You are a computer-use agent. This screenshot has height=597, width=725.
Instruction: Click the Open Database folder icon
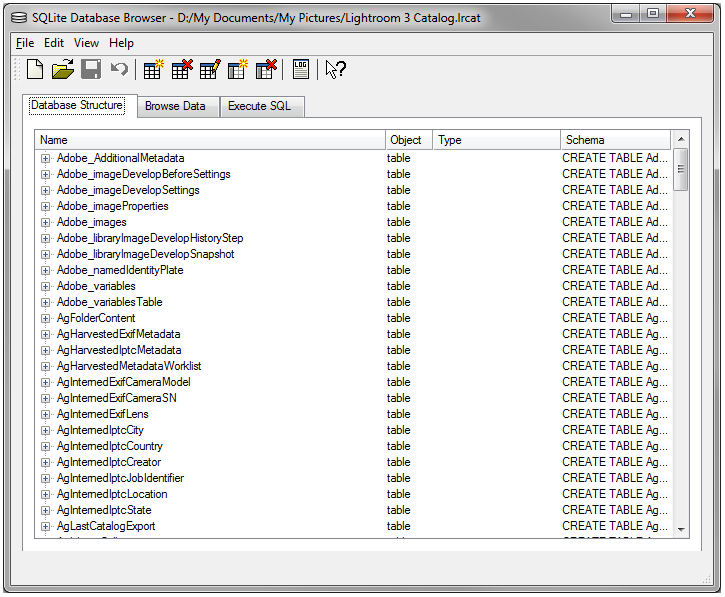click(x=63, y=70)
